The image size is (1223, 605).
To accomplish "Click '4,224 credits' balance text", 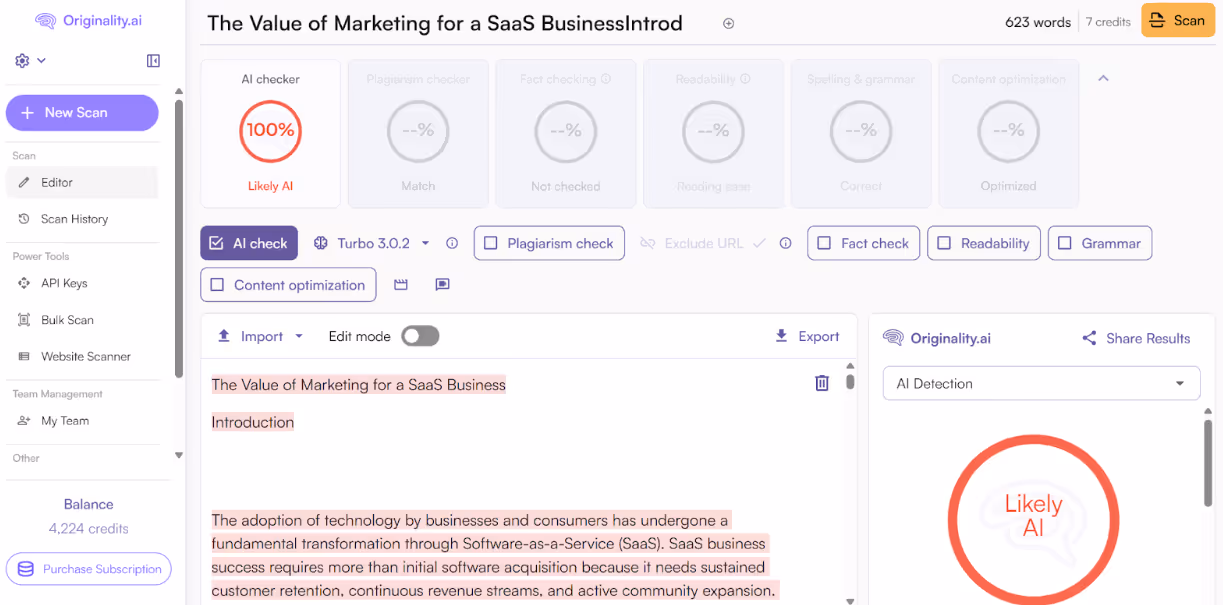I will pyautogui.click(x=89, y=528).
